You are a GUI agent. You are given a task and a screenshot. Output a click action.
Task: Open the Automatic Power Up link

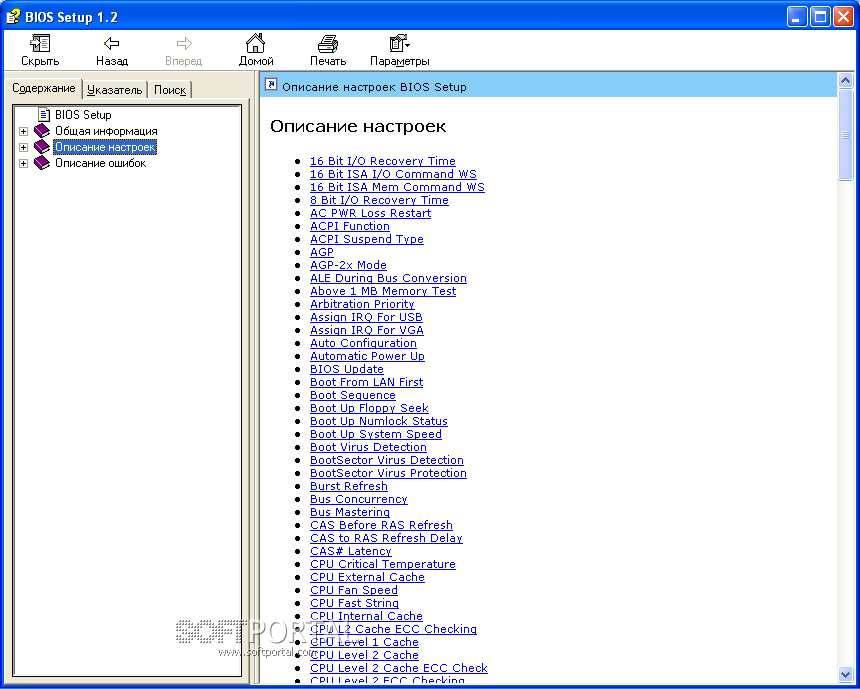[x=367, y=356]
